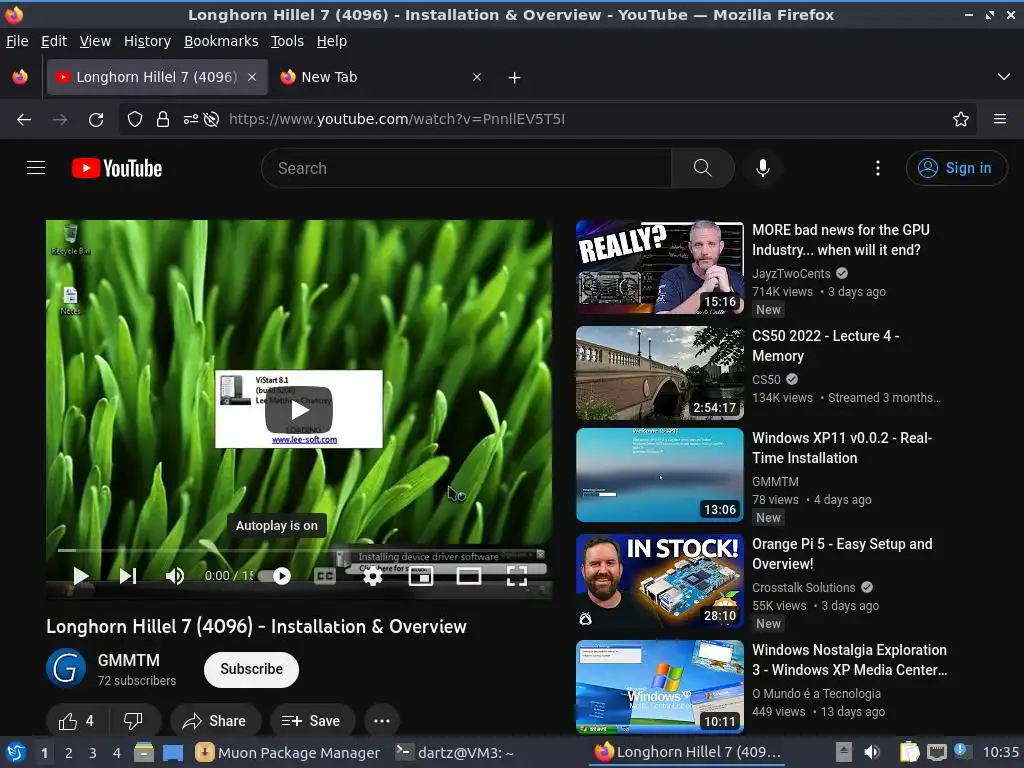
Task: Go to the YouTube home logo
Action: click(x=117, y=168)
